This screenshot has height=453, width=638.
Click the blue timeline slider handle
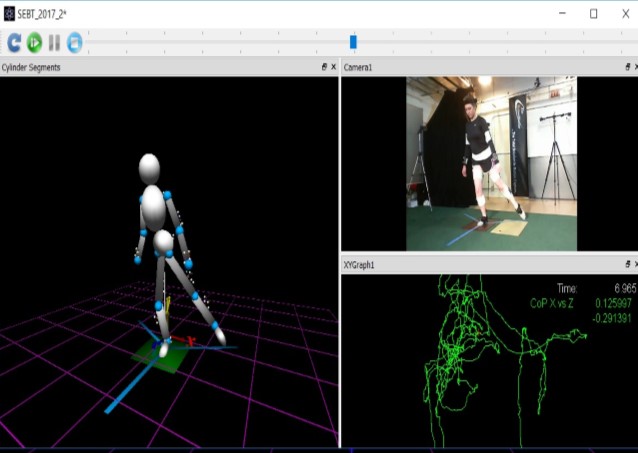point(353,42)
